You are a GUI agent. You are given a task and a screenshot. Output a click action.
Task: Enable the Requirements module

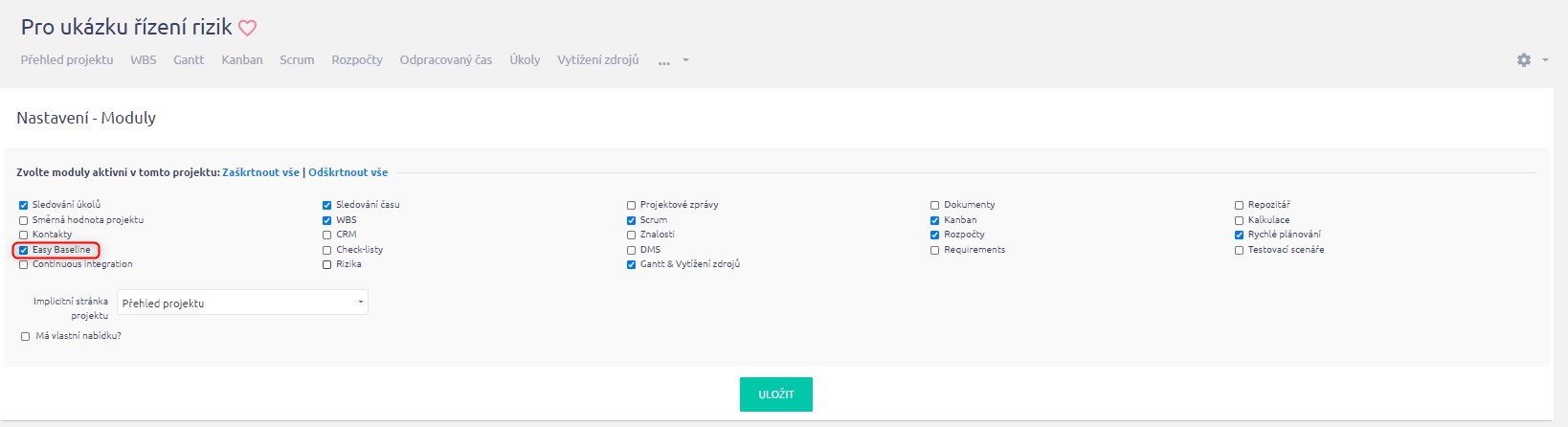pyautogui.click(x=935, y=250)
